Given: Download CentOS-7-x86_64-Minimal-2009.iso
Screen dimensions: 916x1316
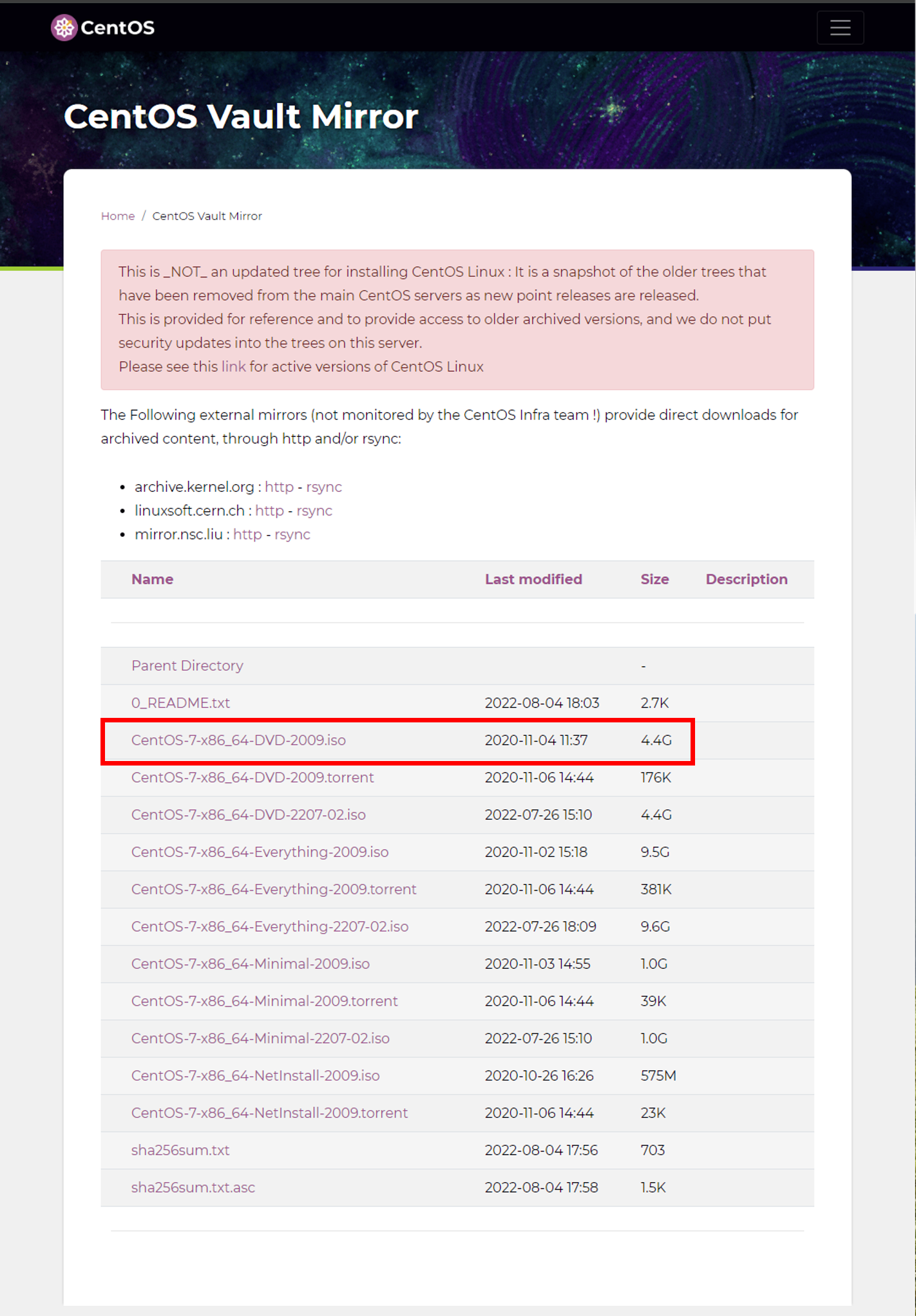Looking at the screenshot, I should click(251, 964).
